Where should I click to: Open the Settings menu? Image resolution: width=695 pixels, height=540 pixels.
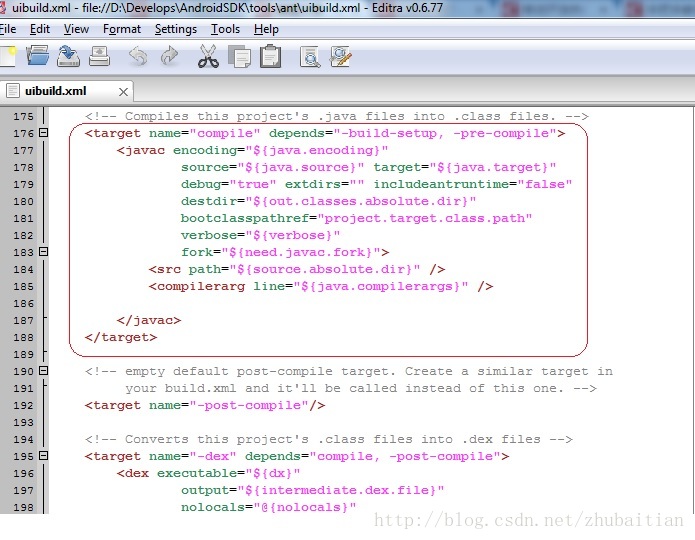tap(175, 29)
